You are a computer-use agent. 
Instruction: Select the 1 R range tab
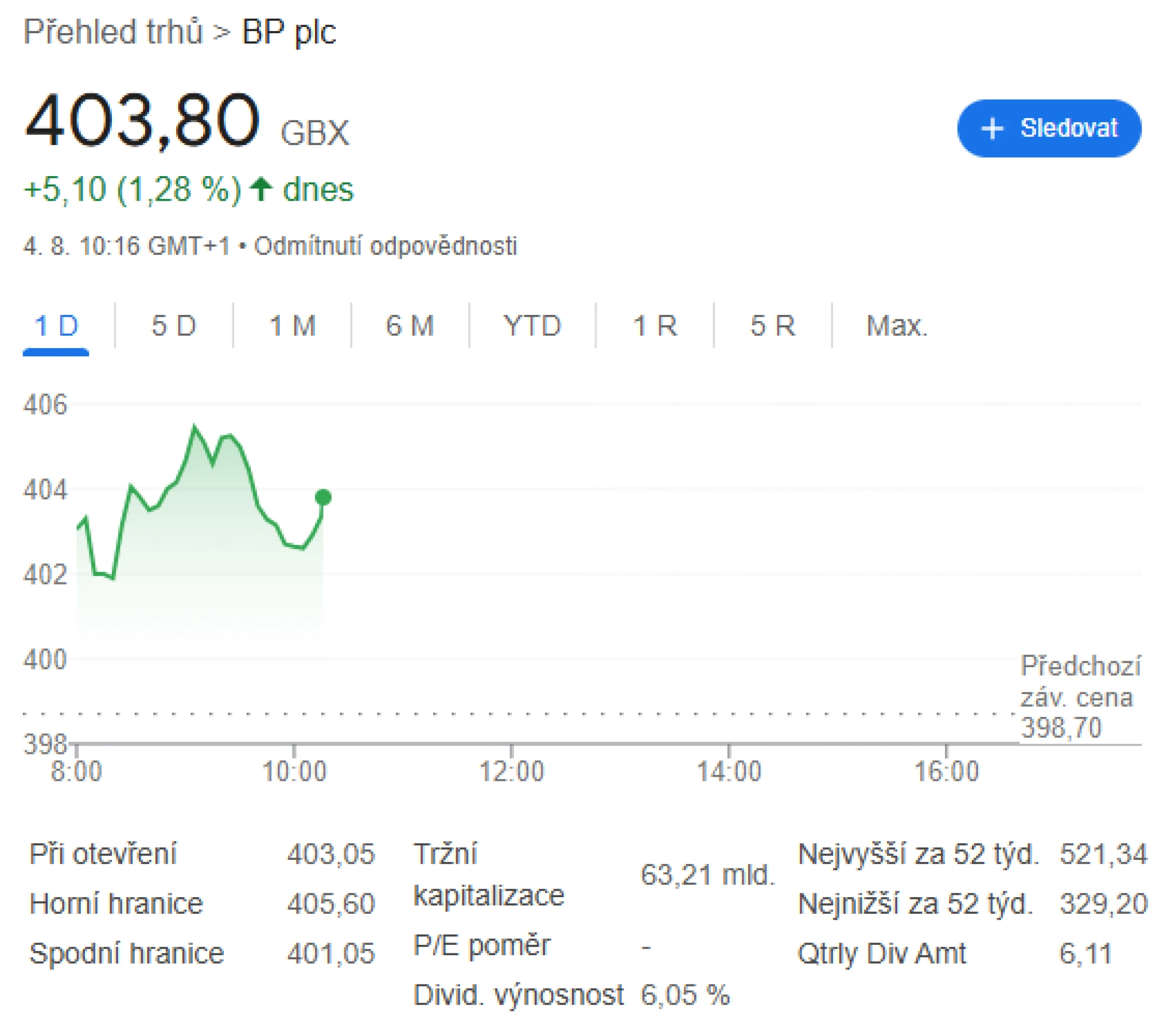point(655,326)
